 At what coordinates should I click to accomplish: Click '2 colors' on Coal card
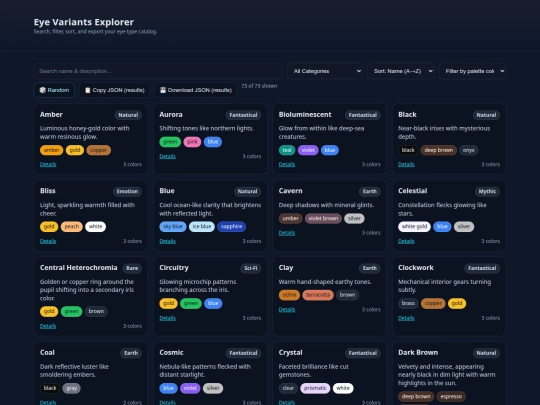(x=132, y=402)
